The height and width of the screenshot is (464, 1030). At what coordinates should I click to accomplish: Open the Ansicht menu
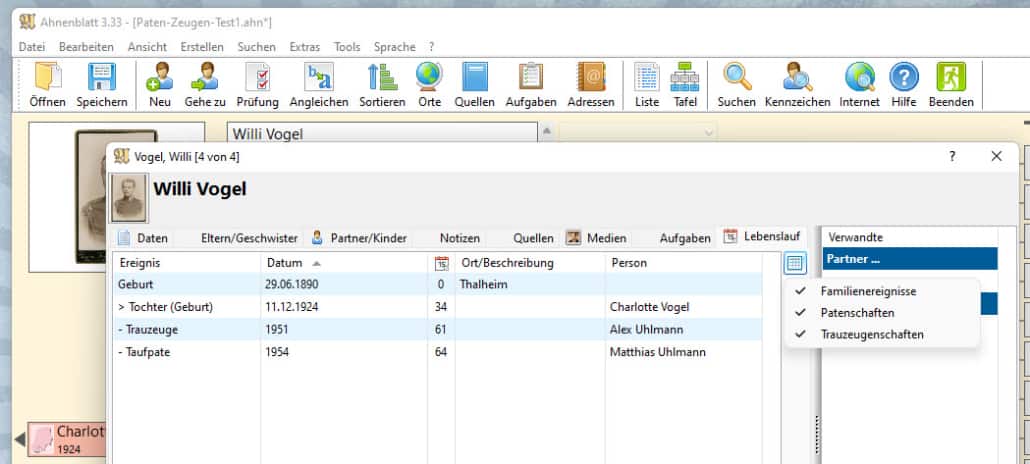(x=147, y=47)
